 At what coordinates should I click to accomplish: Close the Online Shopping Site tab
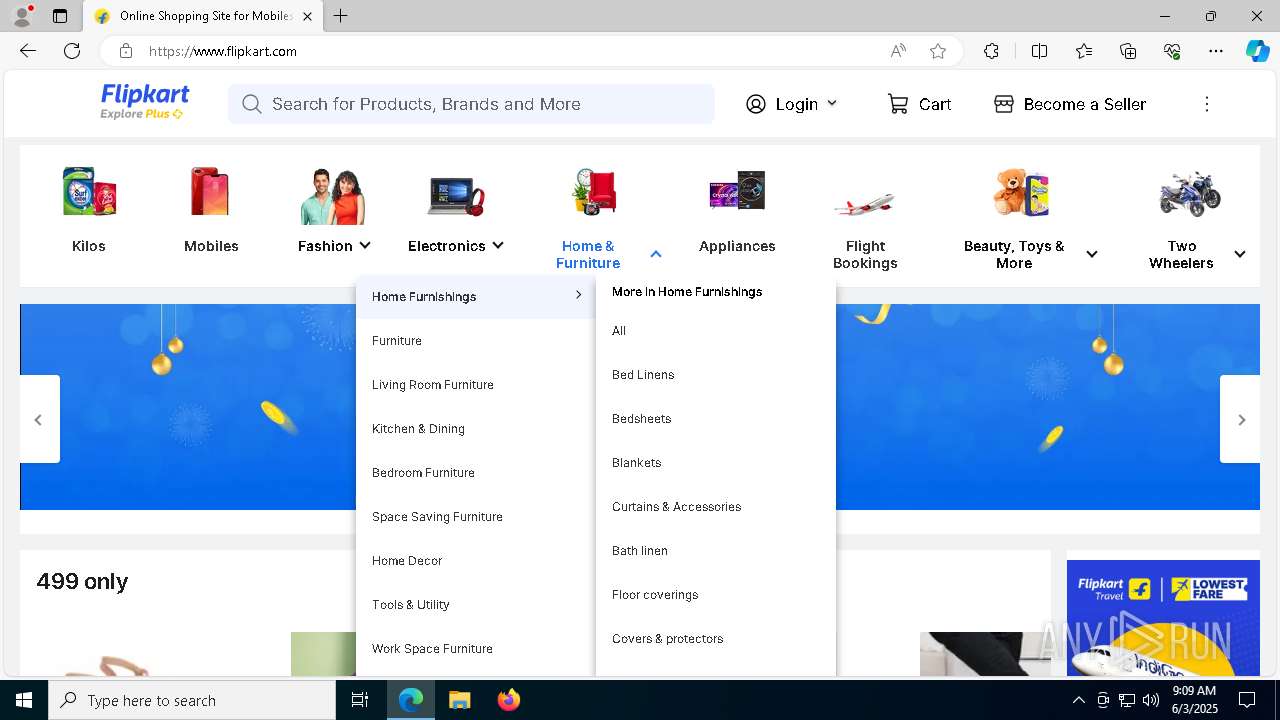(x=307, y=16)
